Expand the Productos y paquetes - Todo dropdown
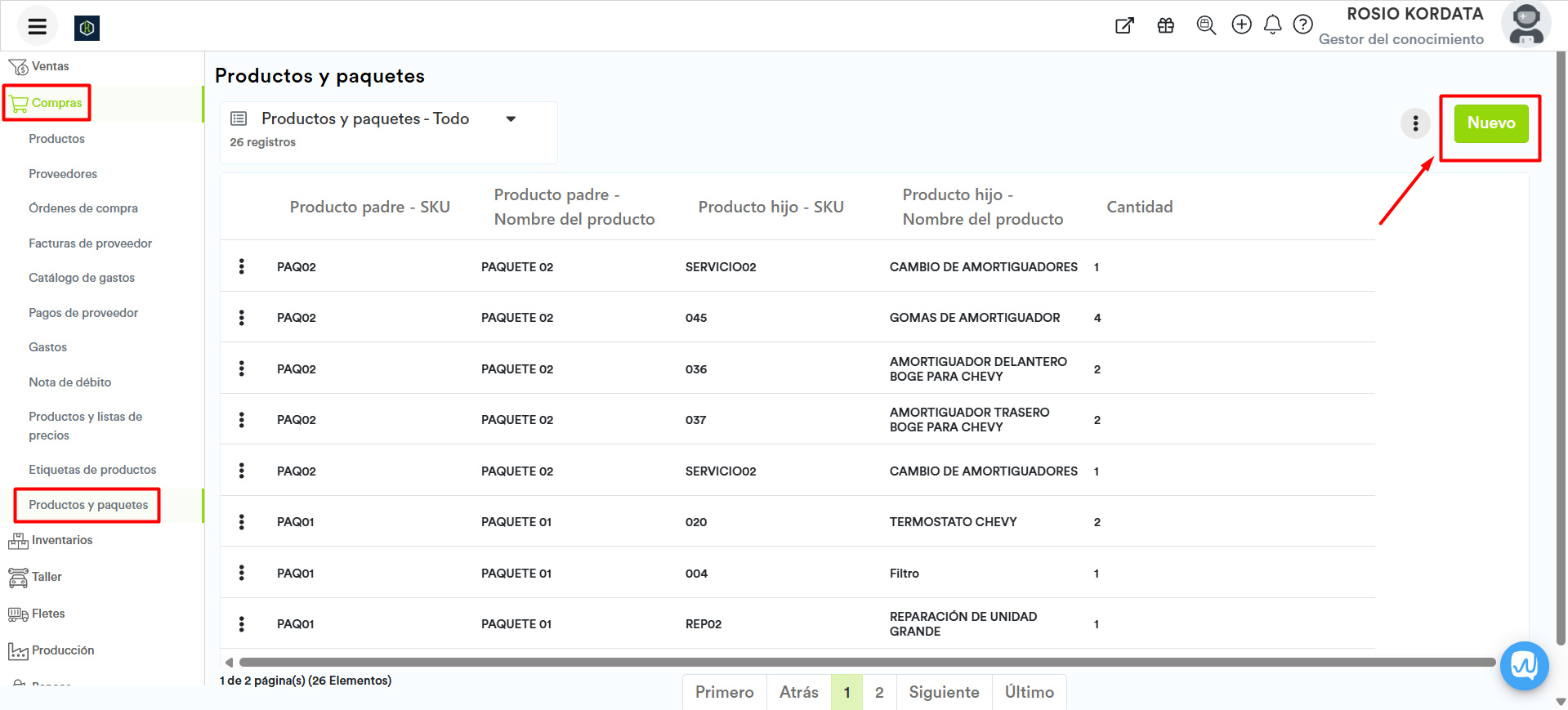 [x=511, y=119]
